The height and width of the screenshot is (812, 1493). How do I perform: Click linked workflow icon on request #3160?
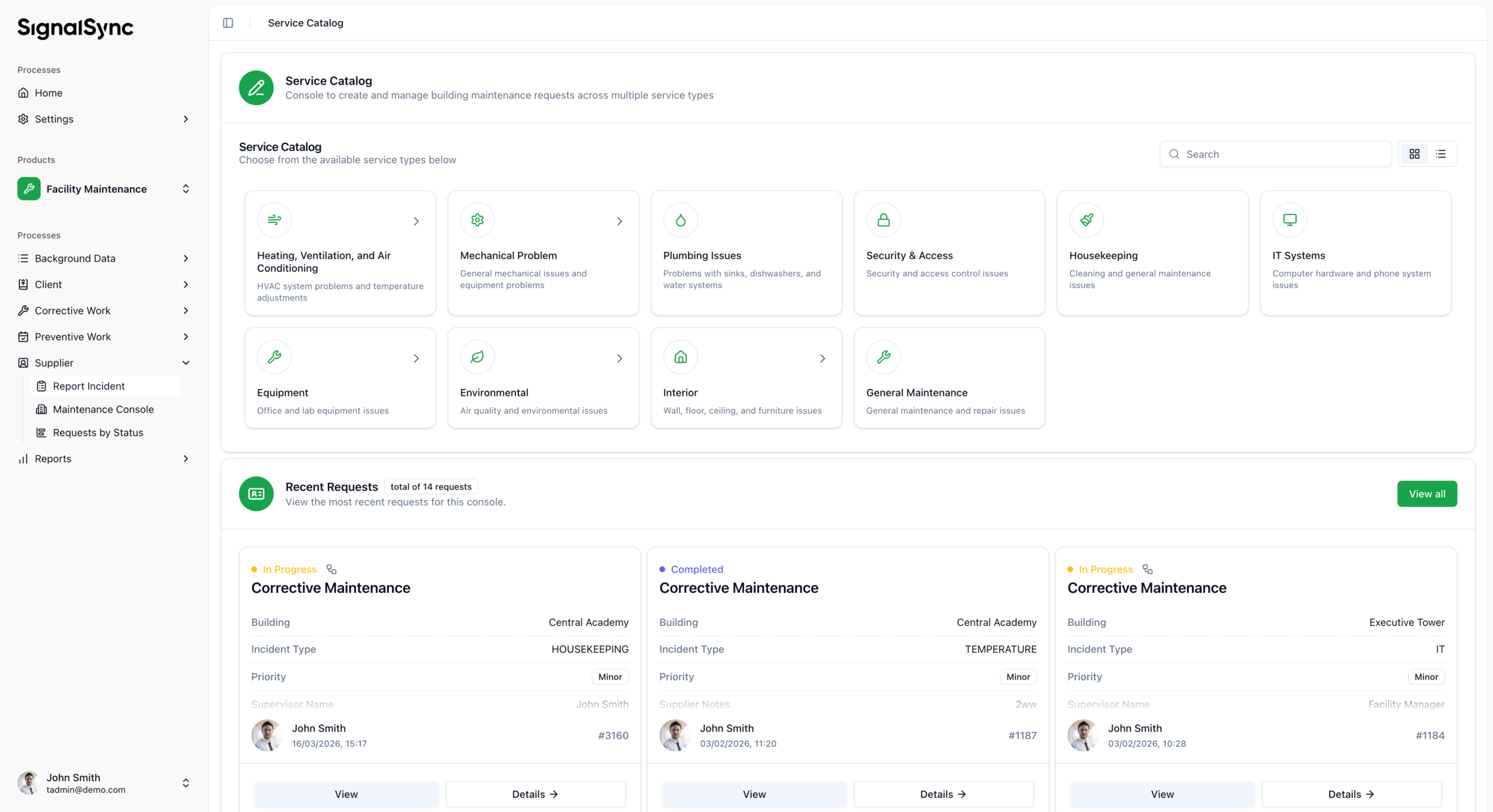point(331,569)
